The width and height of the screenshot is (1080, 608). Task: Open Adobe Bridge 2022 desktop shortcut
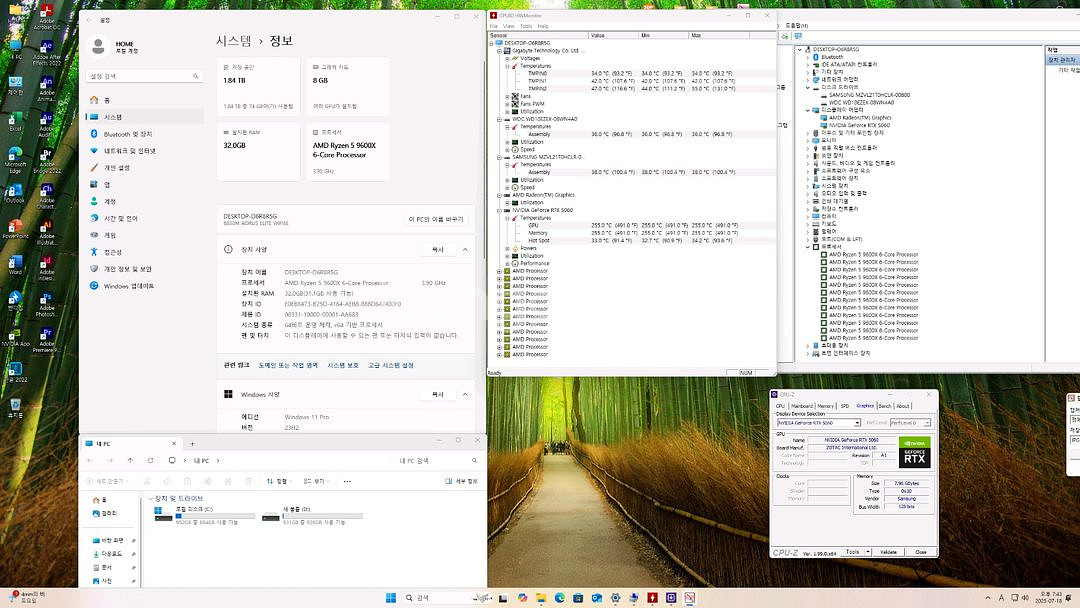coord(46,160)
